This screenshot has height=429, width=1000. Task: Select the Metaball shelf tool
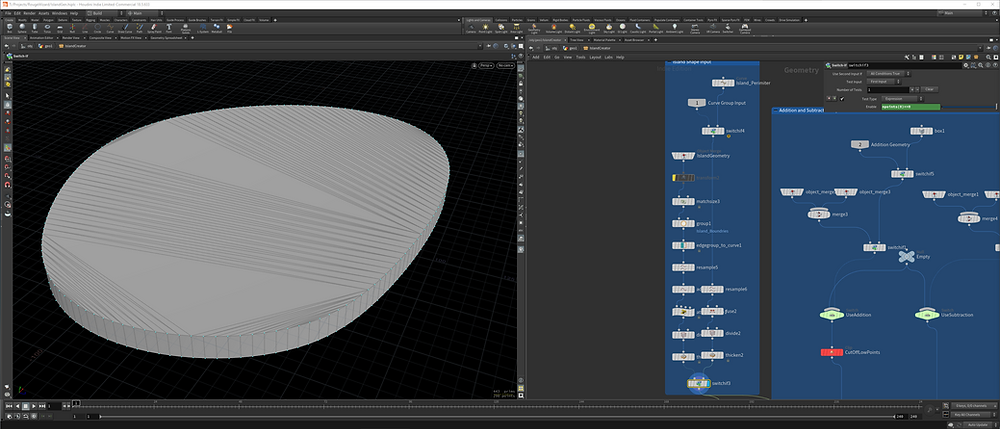click(216, 27)
